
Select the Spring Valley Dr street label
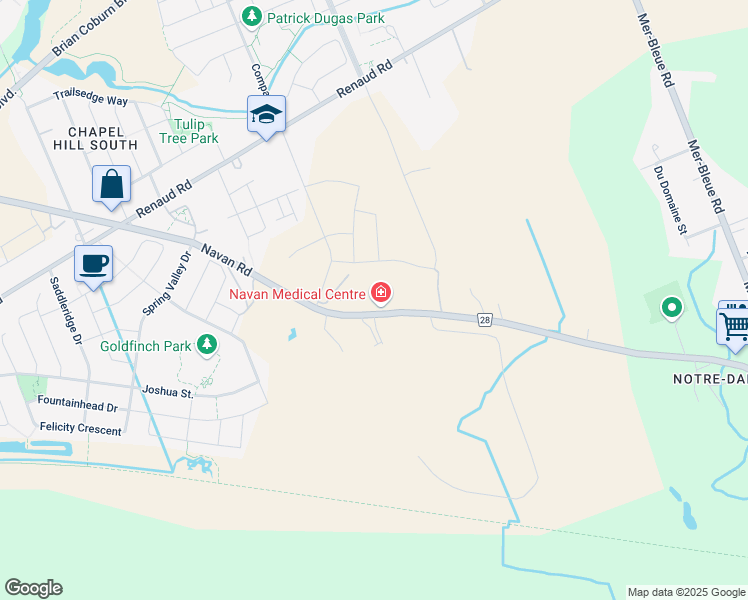point(167,283)
